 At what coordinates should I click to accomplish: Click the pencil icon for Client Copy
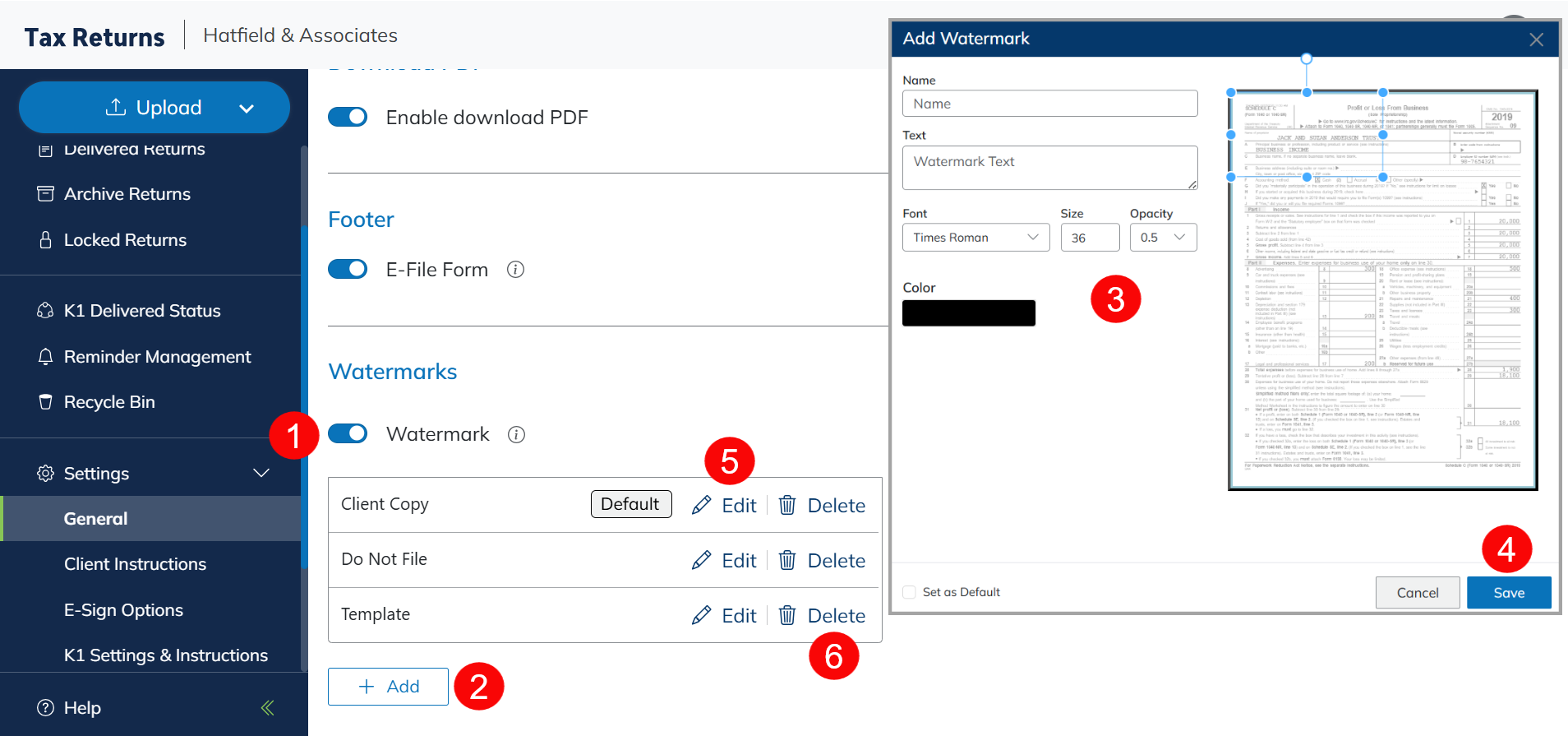click(x=701, y=505)
